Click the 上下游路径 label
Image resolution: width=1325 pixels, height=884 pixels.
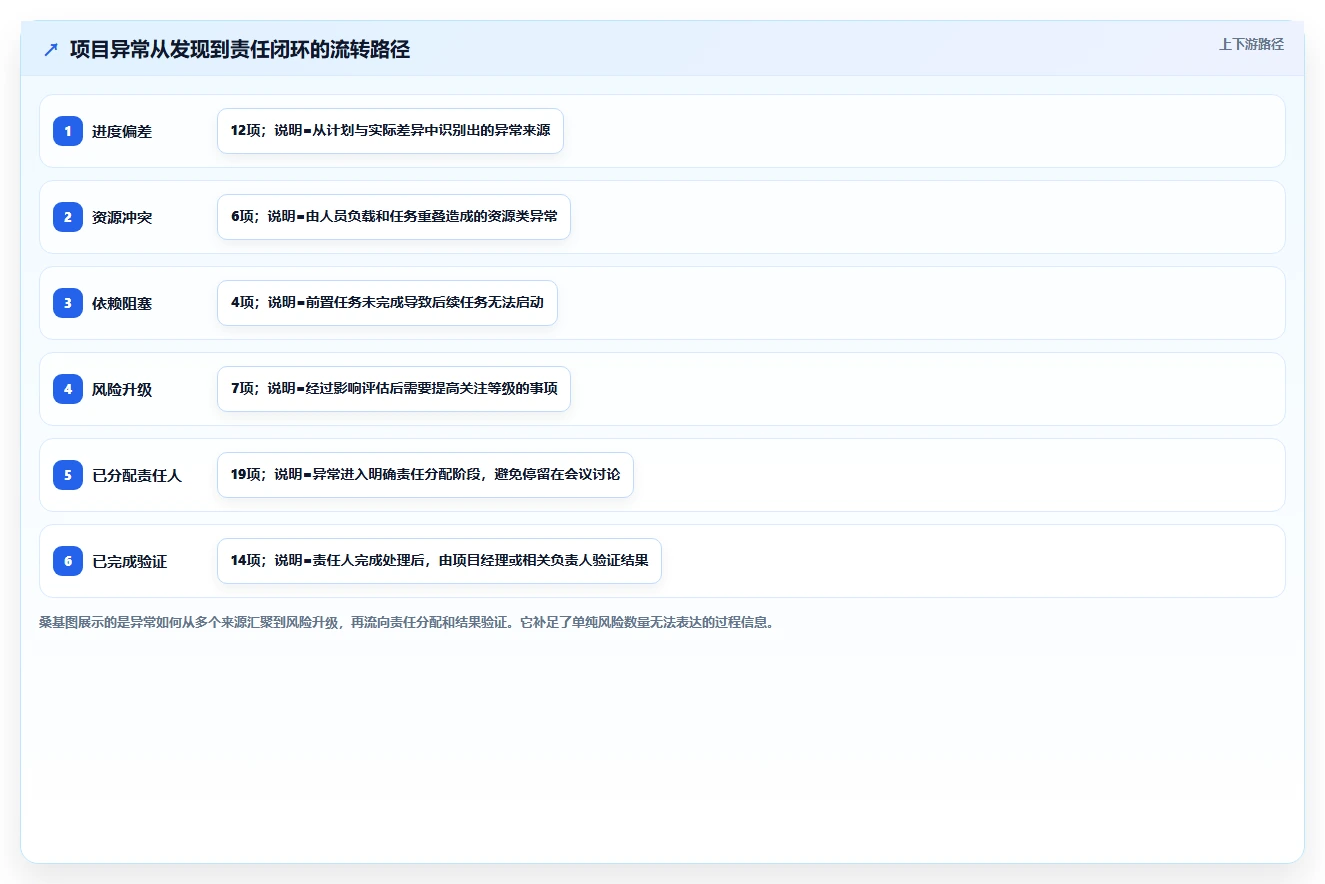(1251, 44)
